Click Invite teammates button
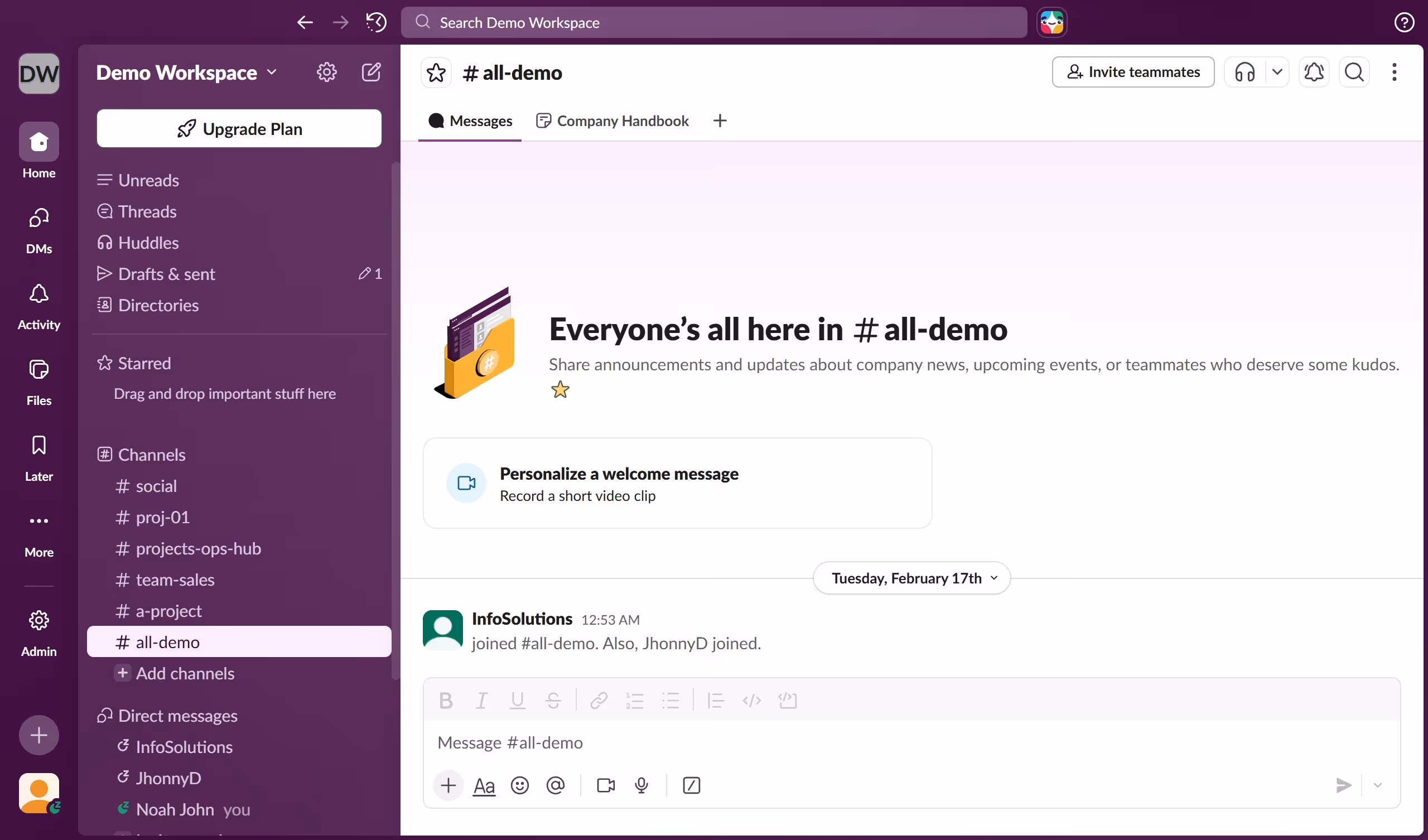The image size is (1428, 840). (1133, 72)
